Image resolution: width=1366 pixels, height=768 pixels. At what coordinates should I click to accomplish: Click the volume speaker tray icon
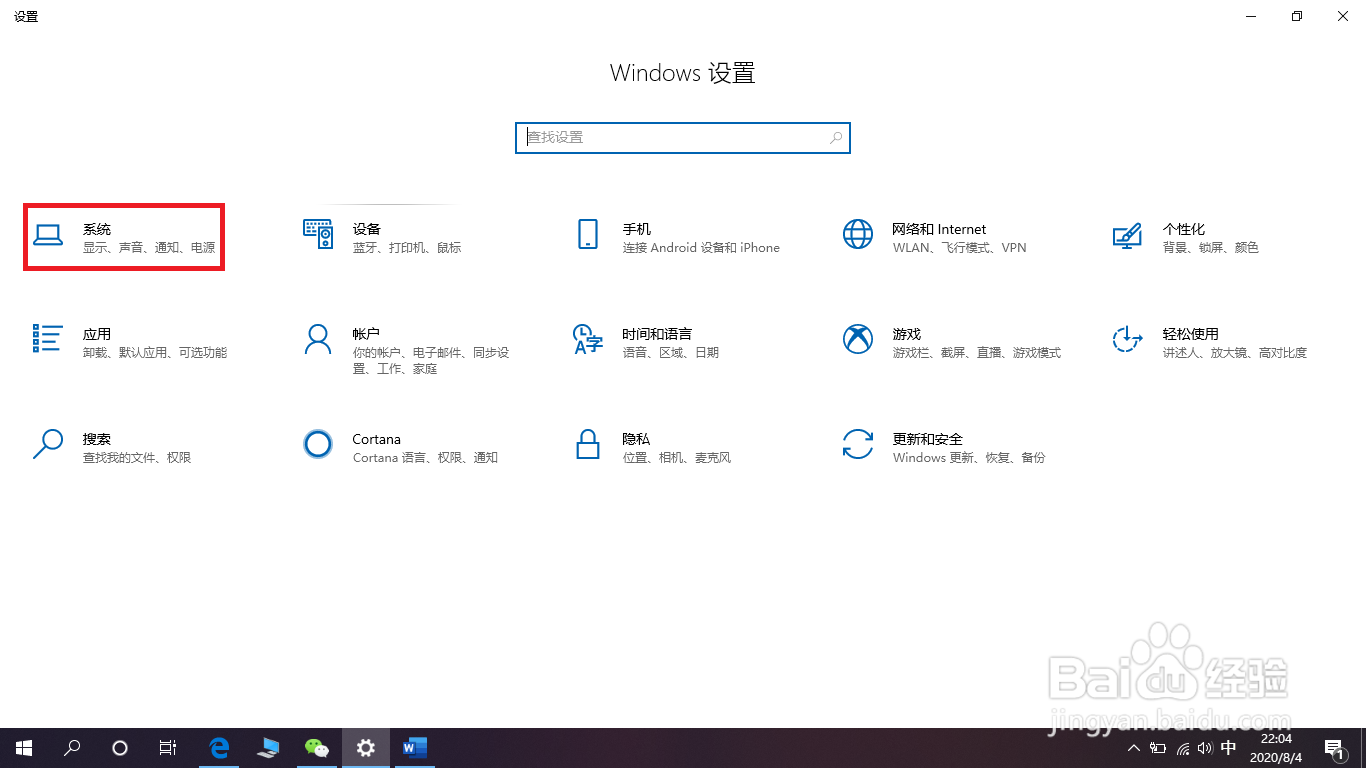(1205, 748)
